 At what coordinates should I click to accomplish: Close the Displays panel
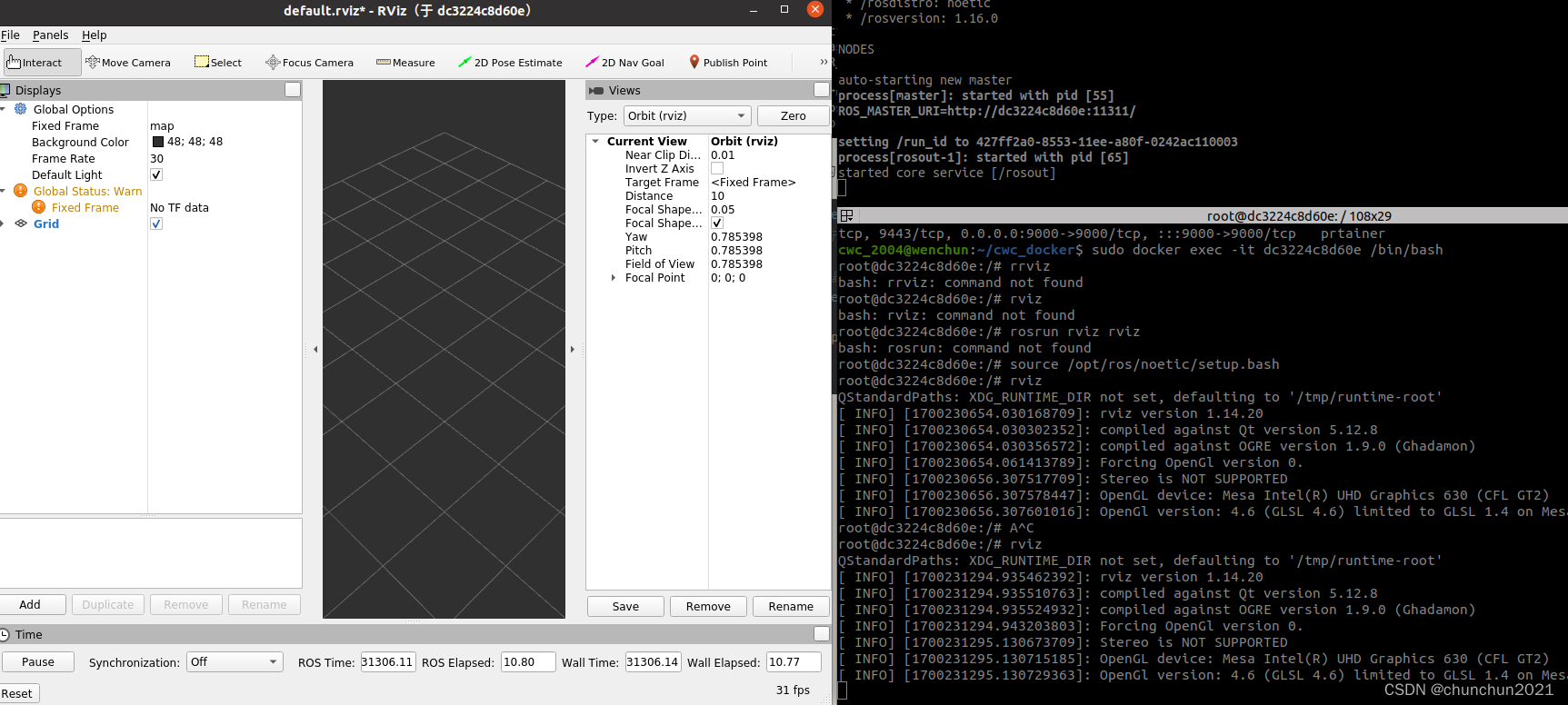pos(293,90)
